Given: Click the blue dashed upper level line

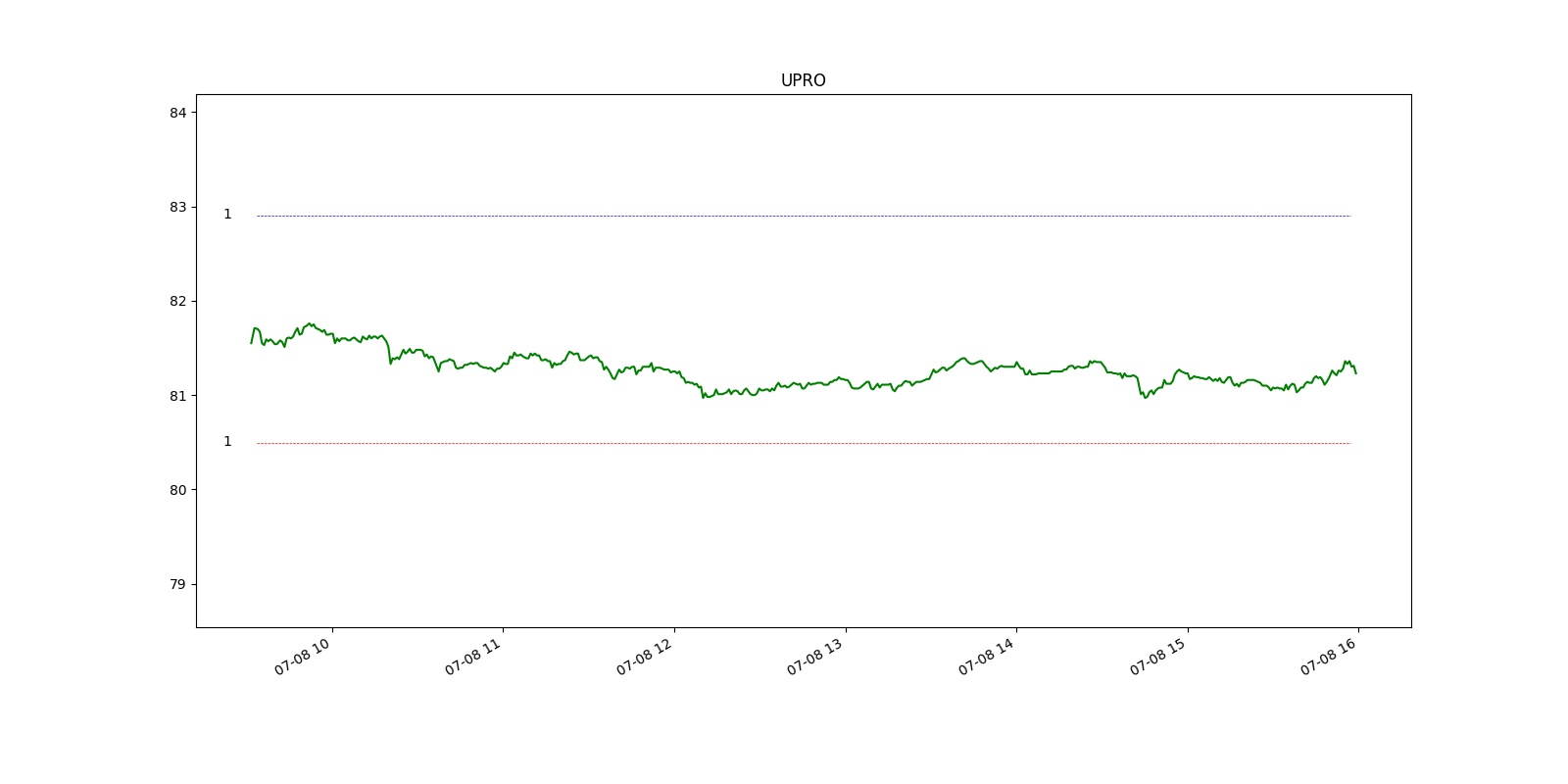Looking at the screenshot, I should pyautogui.click(x=804, y=216).
